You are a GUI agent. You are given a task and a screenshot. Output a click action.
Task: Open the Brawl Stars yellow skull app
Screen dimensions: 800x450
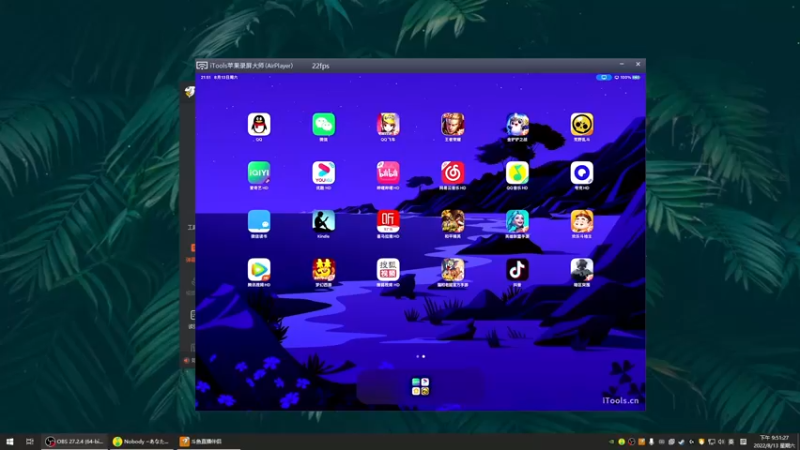coord(582,124)
